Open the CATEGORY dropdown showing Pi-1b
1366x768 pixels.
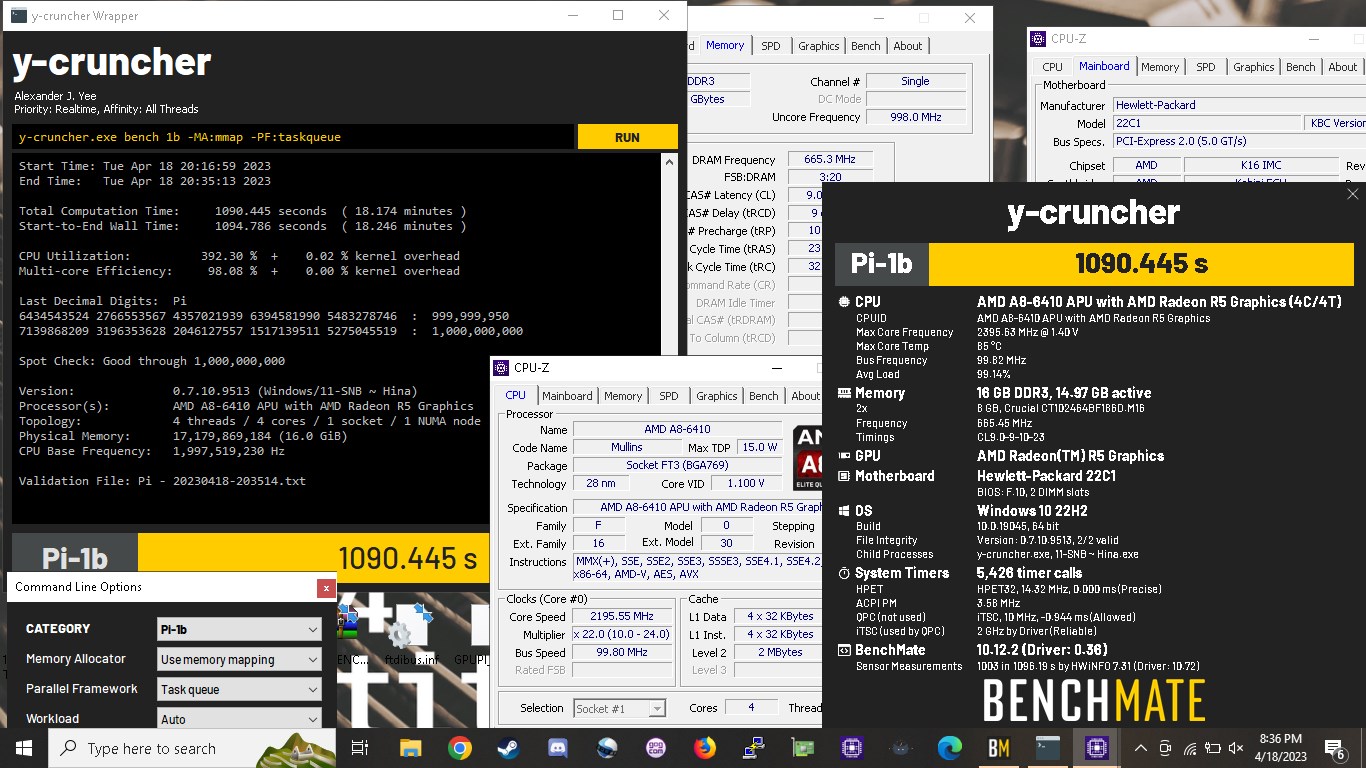point(239,629)
